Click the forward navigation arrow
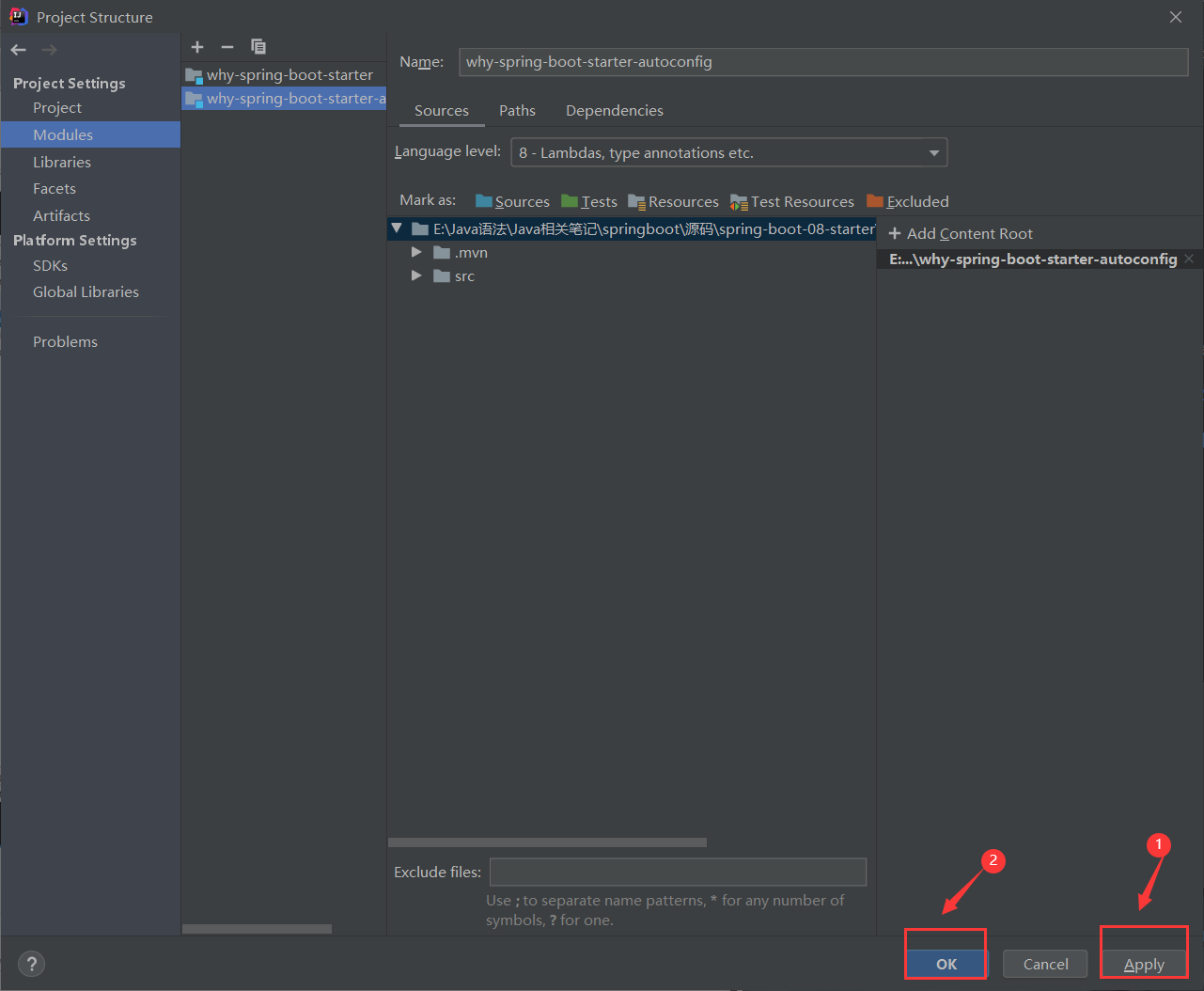This screenshot has height=991, width=1204. click(49, 50)
